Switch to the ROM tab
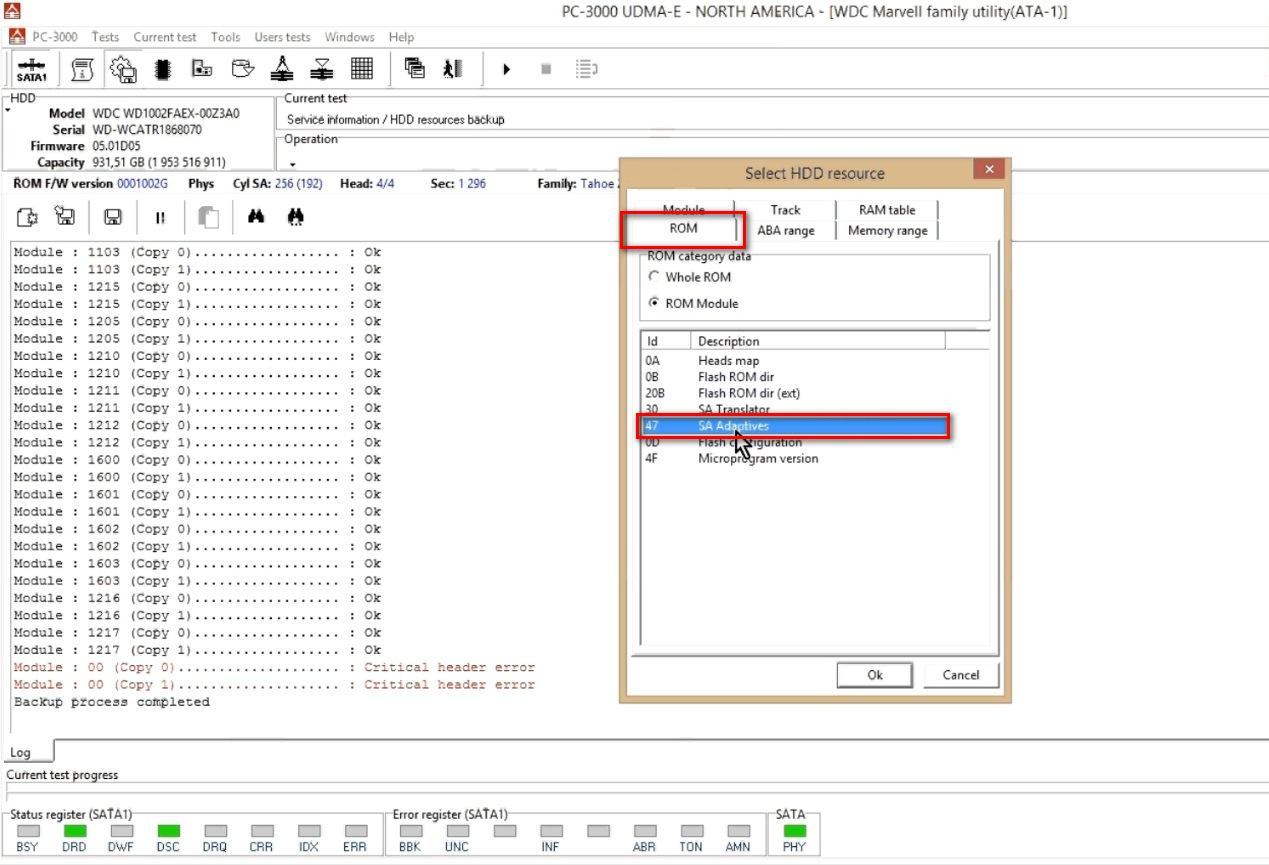Screen dimensions: 1269x865 click(684, 229)
